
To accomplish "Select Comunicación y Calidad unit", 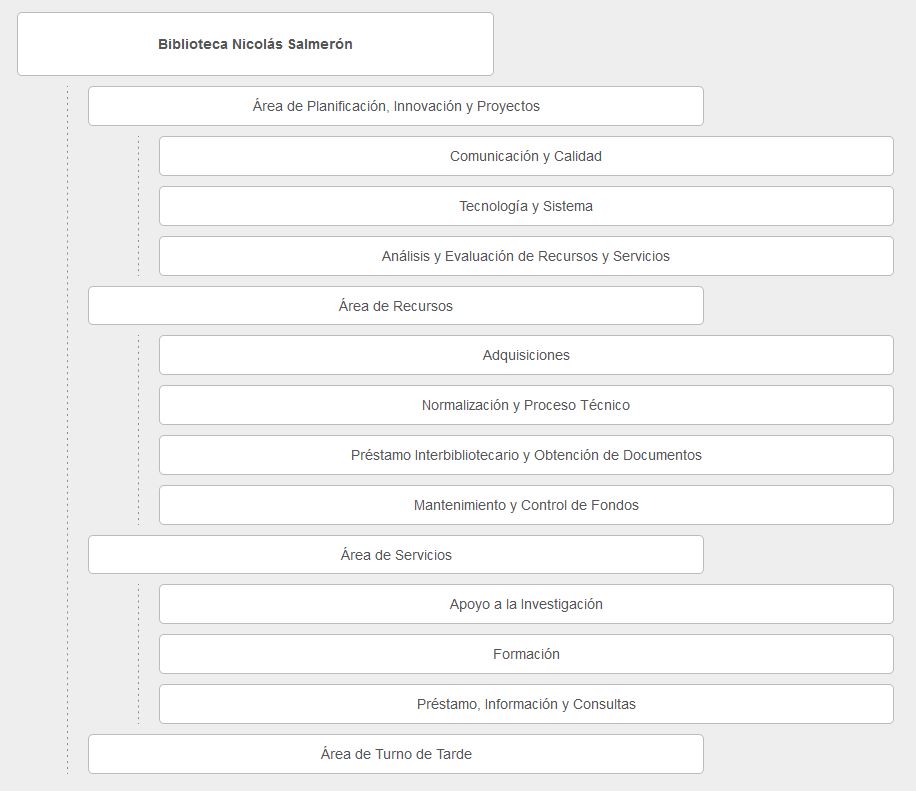I will click(525, 156).
